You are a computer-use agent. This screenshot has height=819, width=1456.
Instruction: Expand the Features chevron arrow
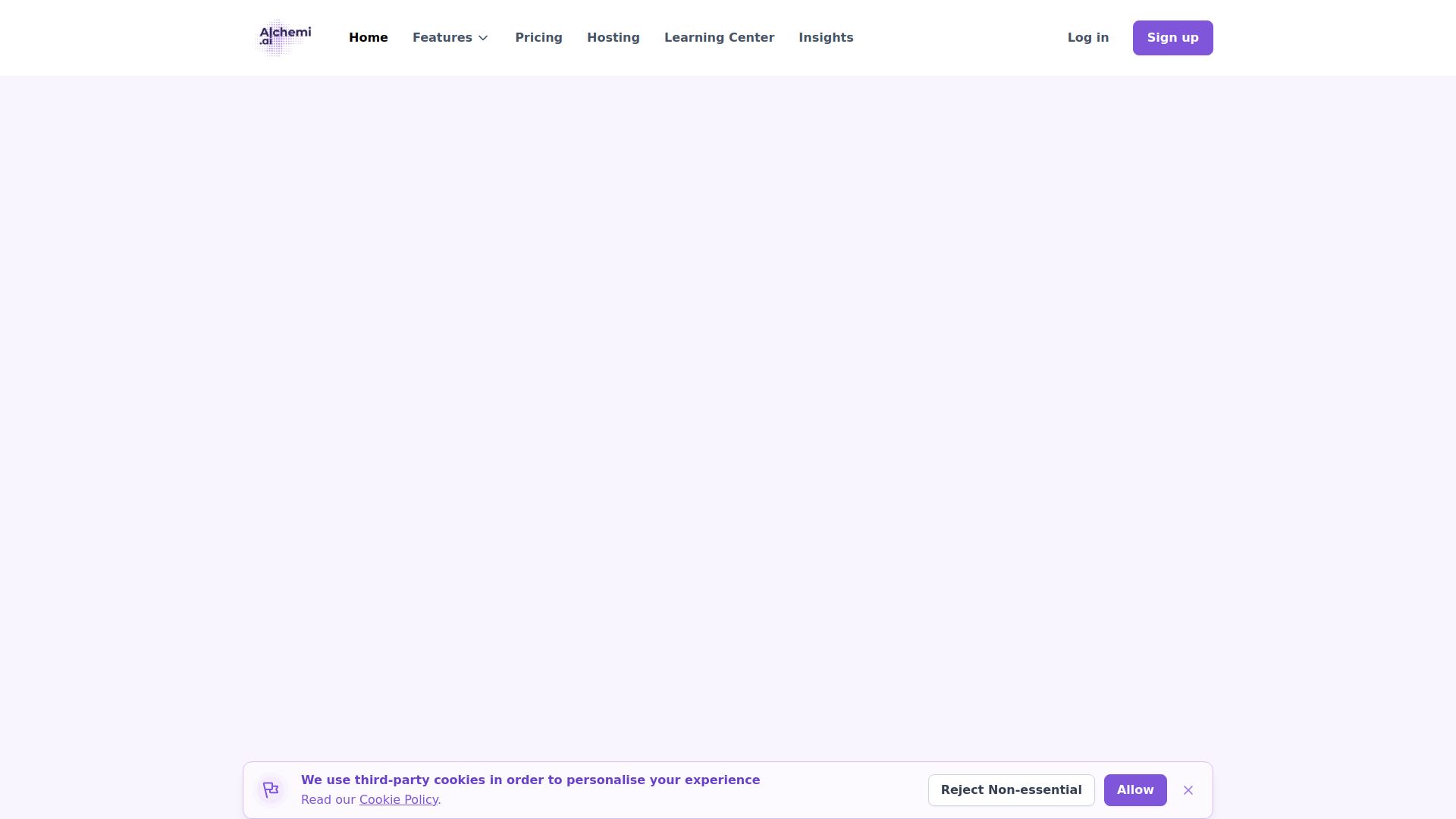(x=483, y=38)
